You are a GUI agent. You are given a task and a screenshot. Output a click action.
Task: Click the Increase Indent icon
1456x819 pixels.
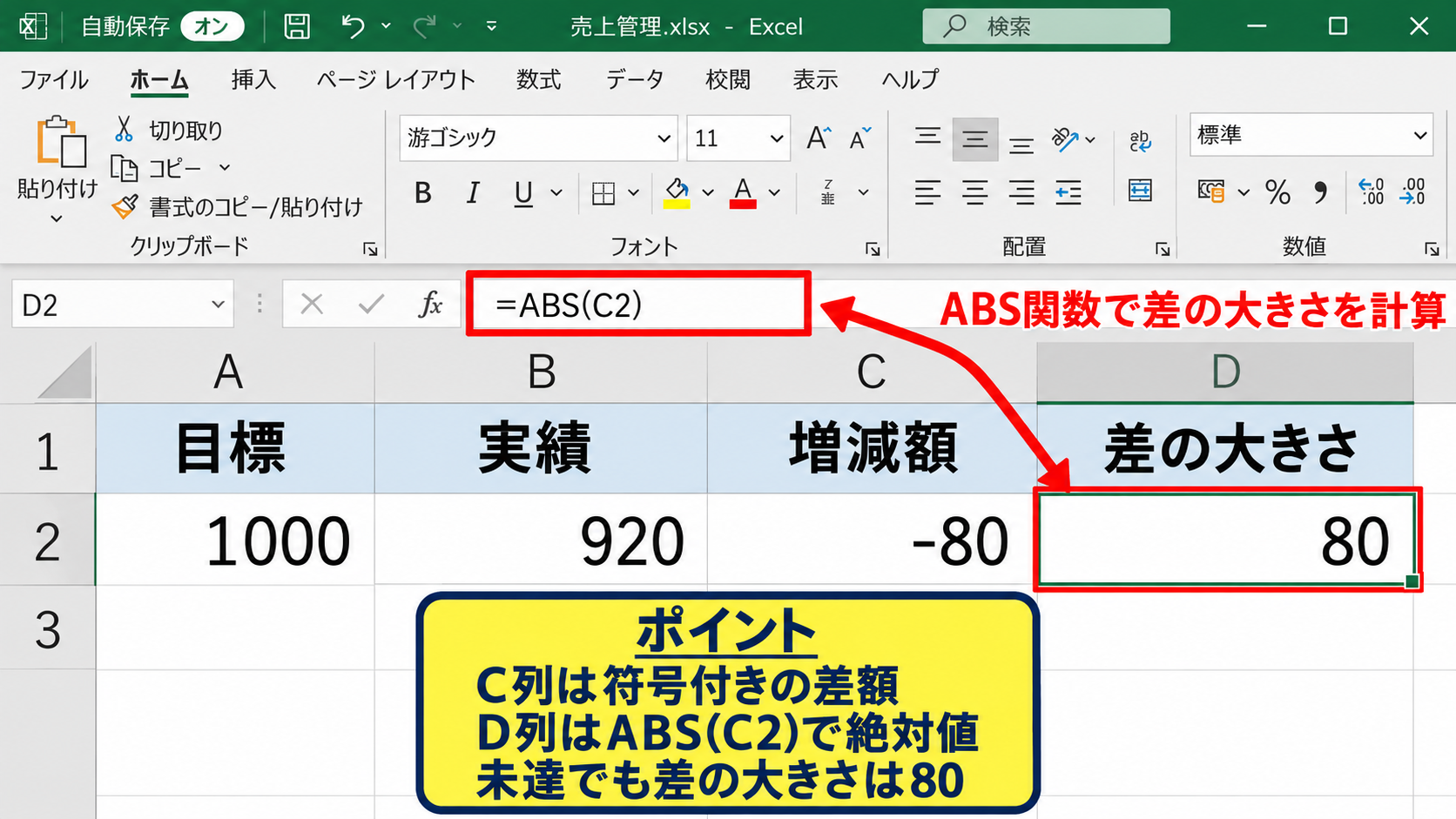(1068, 191)
